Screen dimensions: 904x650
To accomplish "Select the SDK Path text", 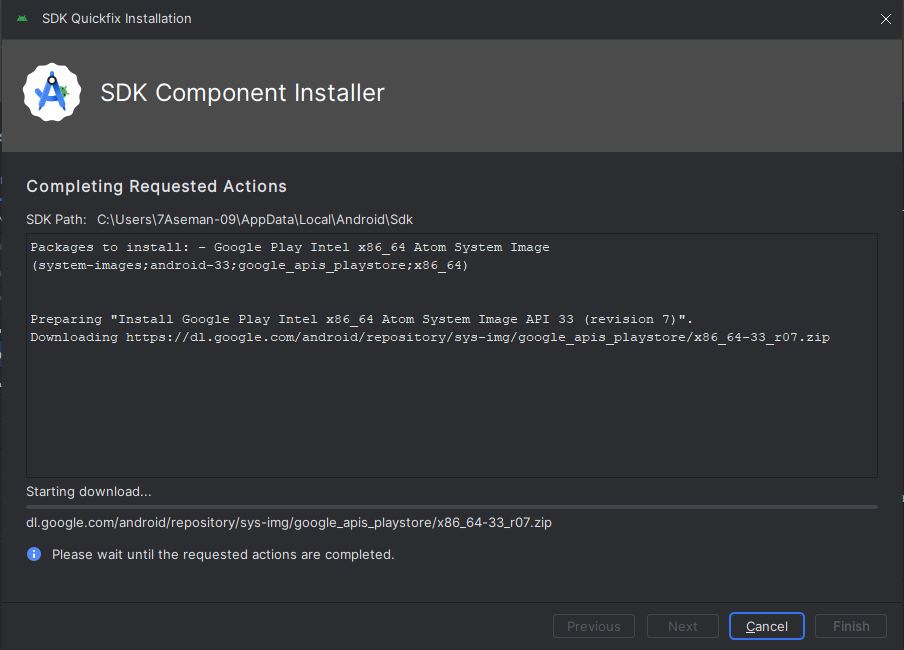I will point(255,219).
